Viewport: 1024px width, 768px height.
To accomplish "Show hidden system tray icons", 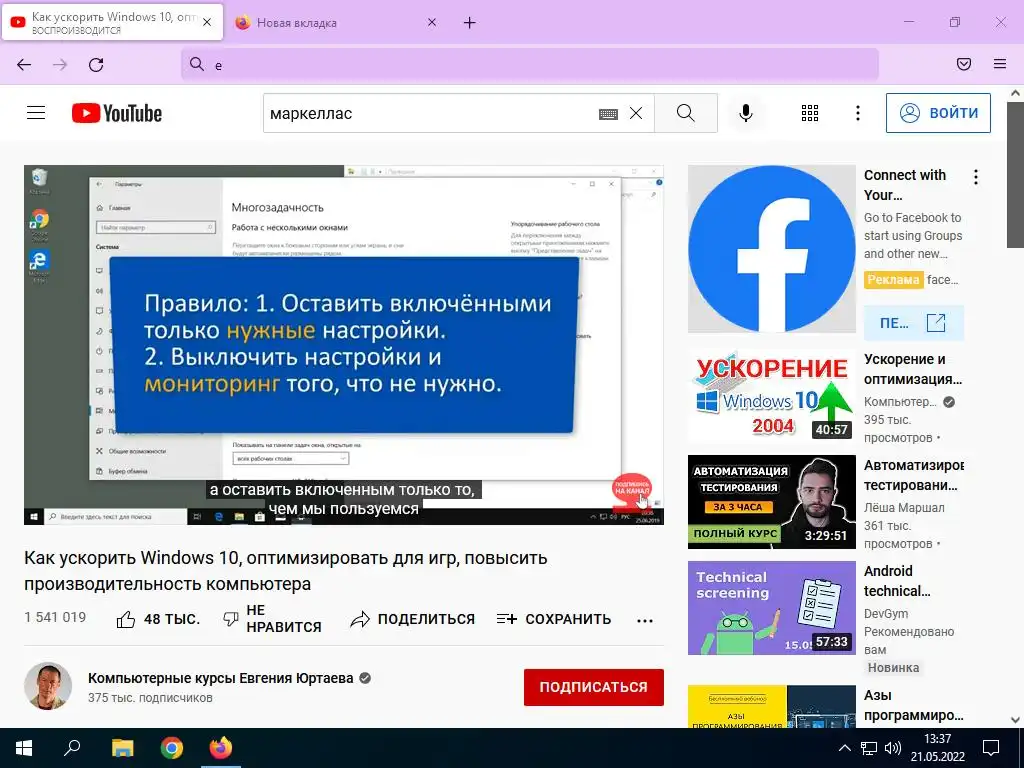I will (844, 748).
